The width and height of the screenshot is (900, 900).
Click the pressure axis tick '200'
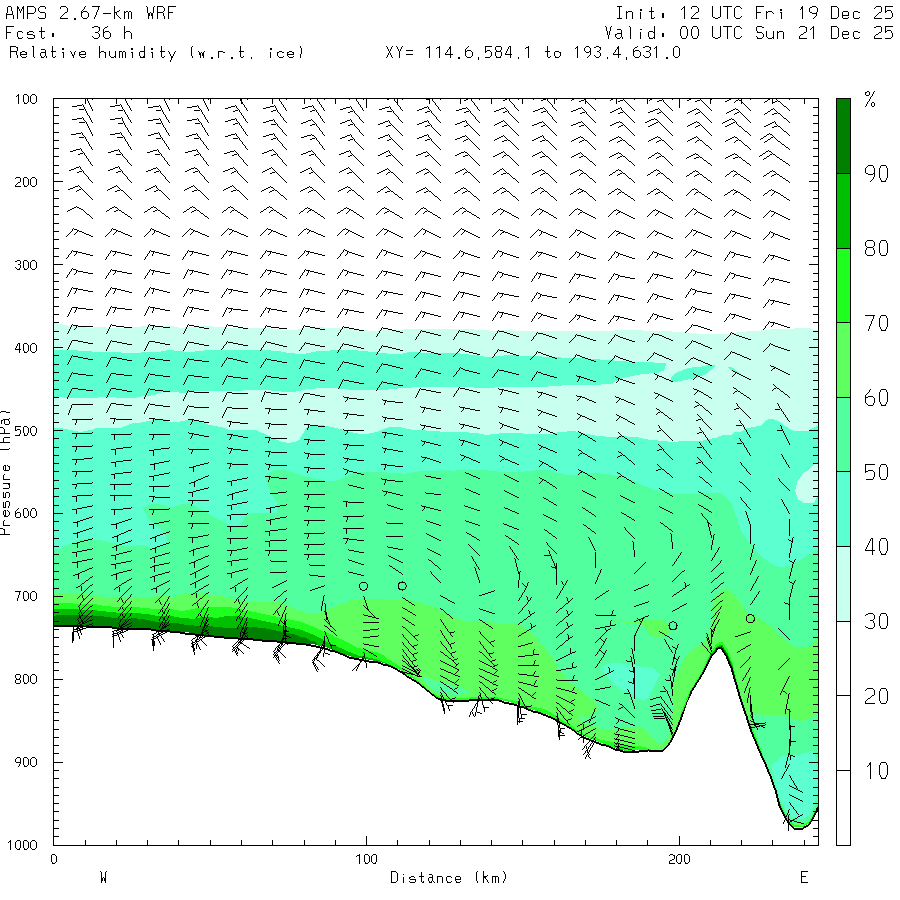pyautogui.click(x=26, y=182)
